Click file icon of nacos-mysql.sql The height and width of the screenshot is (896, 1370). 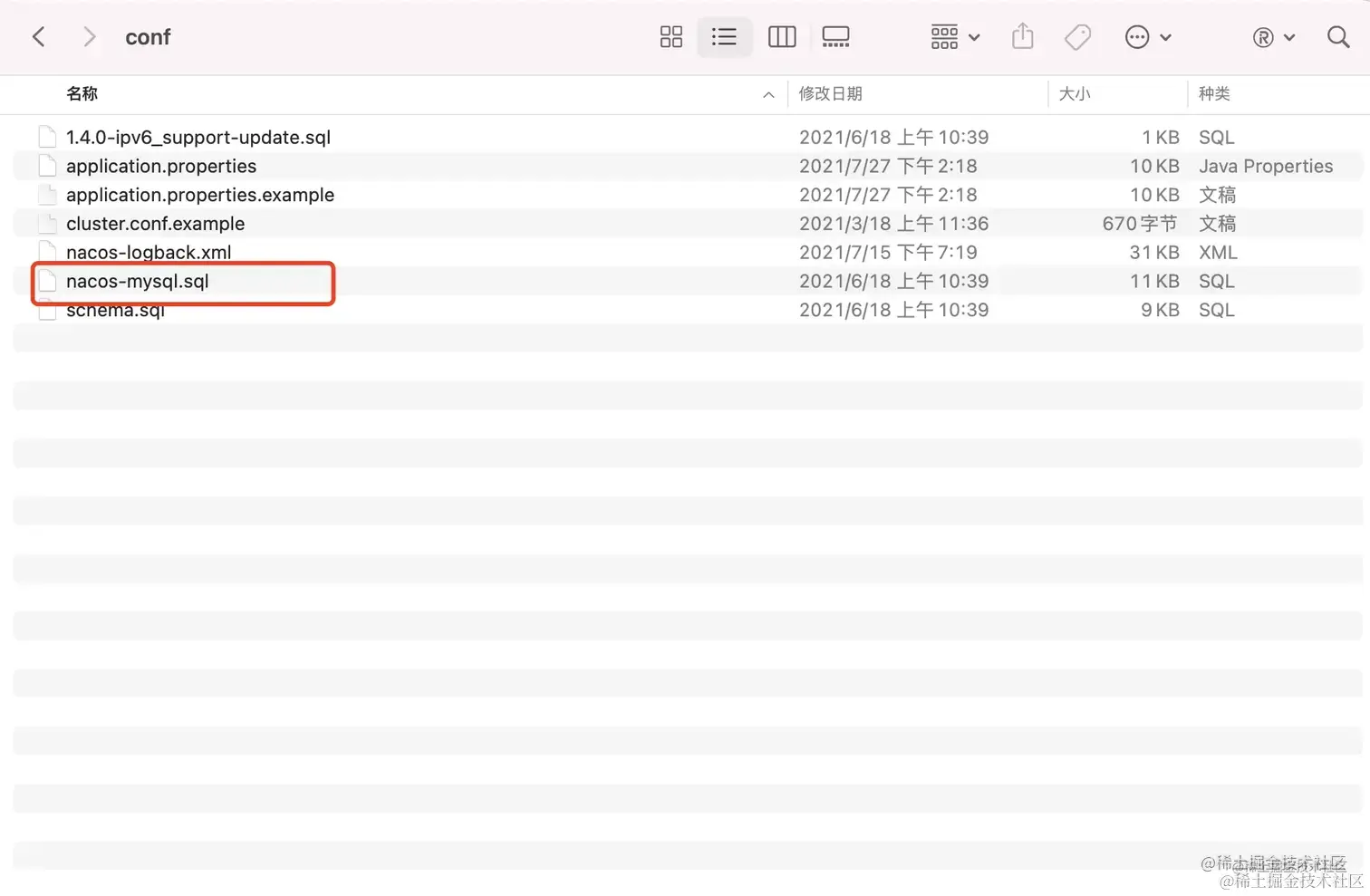coord(47,281)
